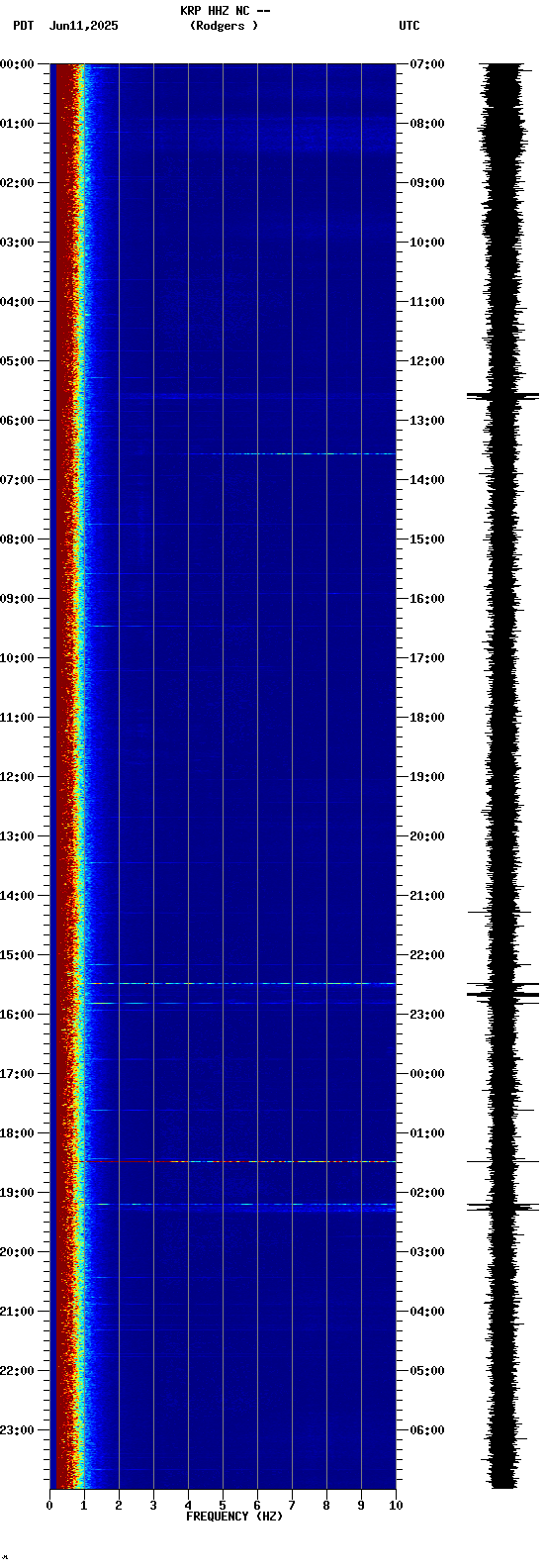Click the 1 Hz tick label
Image resolution: width=546 pixels, height=1568 pixels.
(x=84, y=1506)
